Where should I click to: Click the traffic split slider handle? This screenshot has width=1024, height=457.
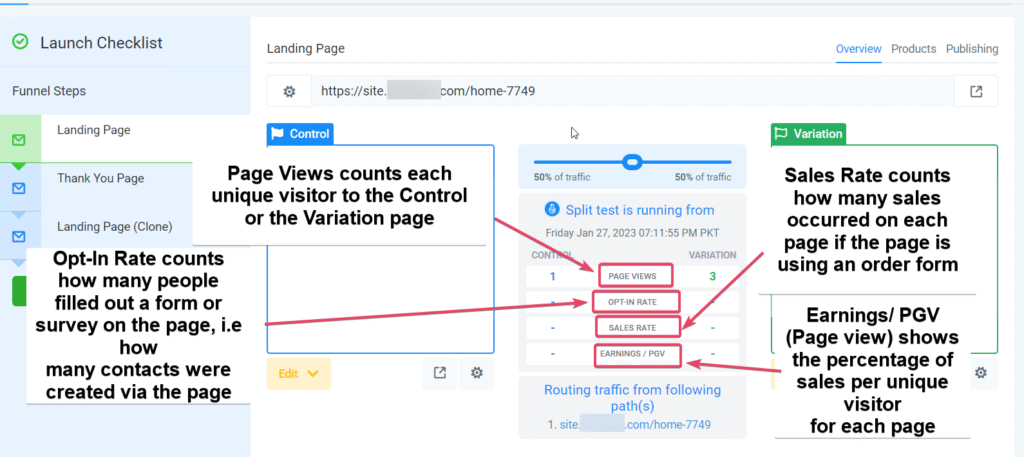point(632,161)
